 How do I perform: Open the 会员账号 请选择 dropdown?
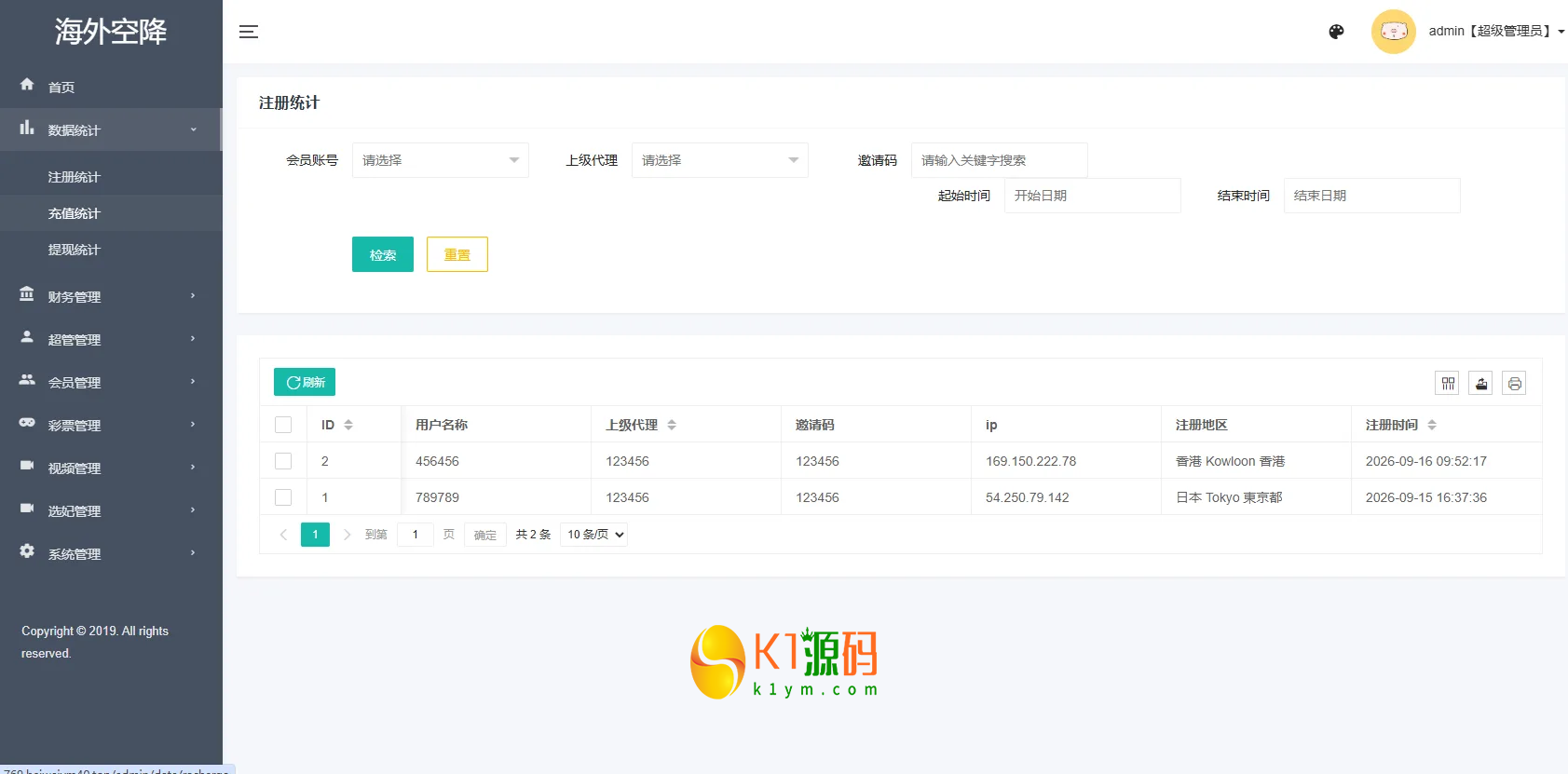point(441,160)
